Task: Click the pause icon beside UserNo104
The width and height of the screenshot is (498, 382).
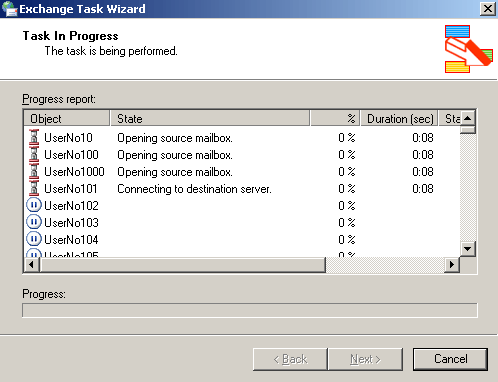Action: (34, 239)
